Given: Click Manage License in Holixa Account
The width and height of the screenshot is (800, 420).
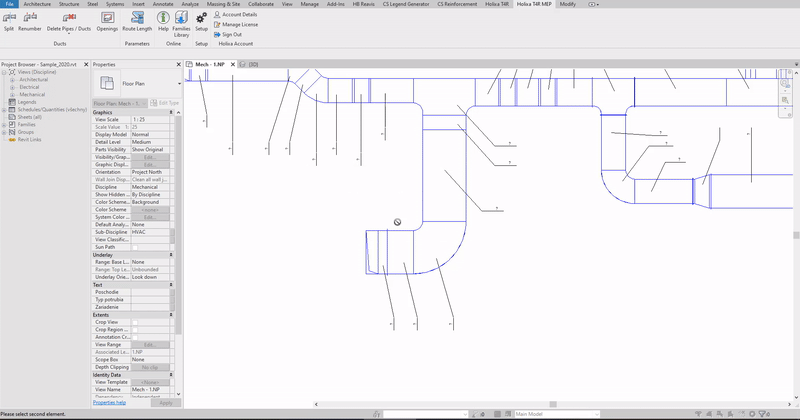Looking at the screenshot, I should [238, 24].
